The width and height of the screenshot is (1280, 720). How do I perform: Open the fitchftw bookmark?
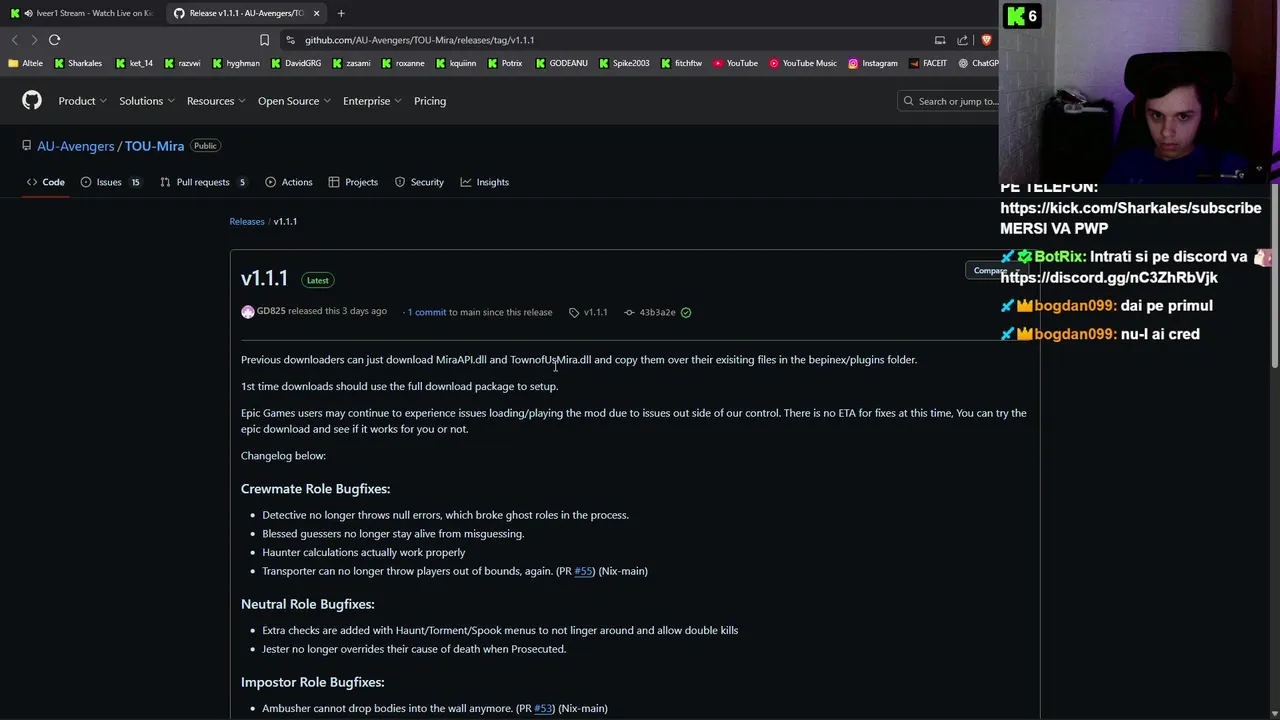681,63
